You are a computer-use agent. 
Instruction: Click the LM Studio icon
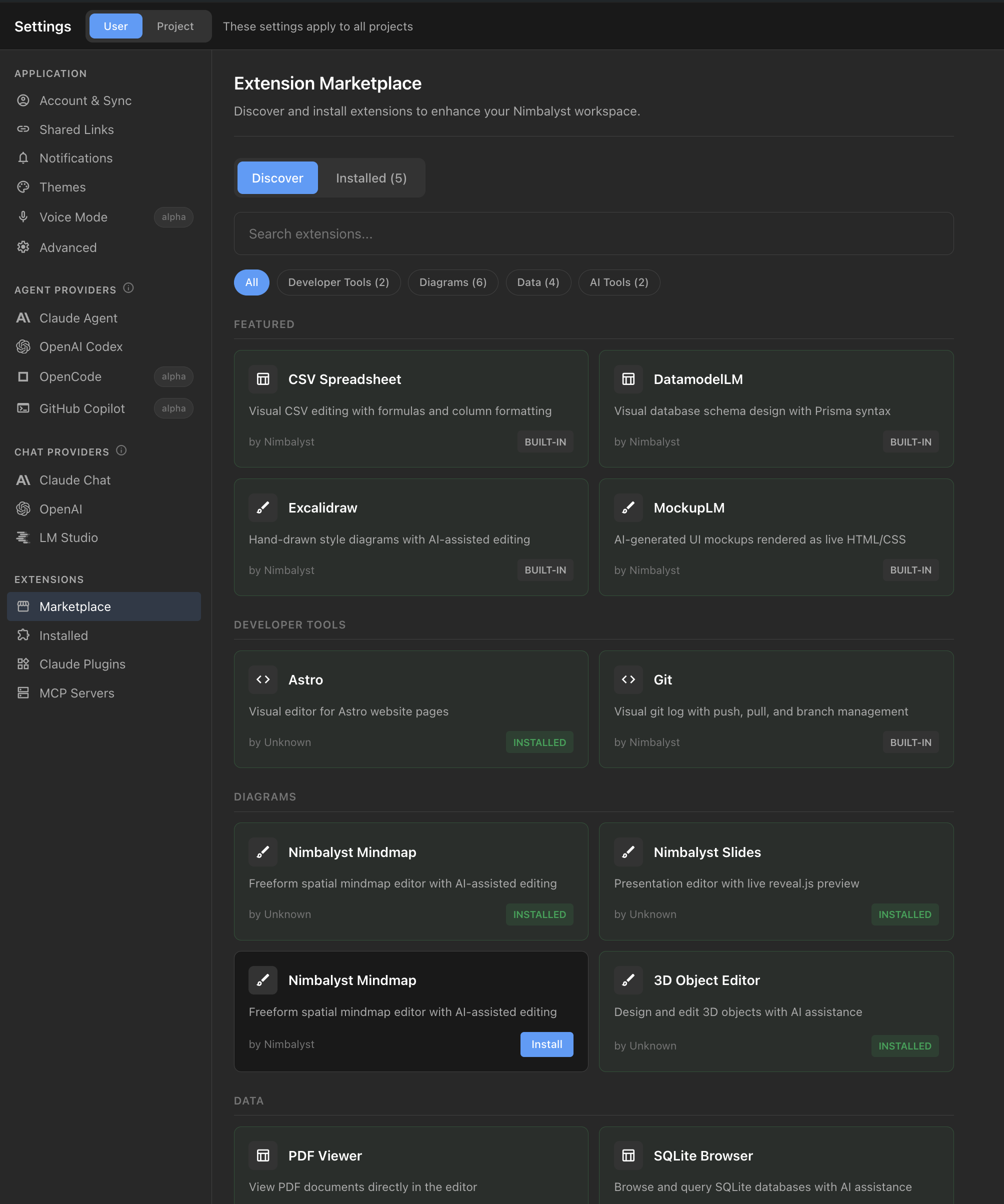point(23,537)
